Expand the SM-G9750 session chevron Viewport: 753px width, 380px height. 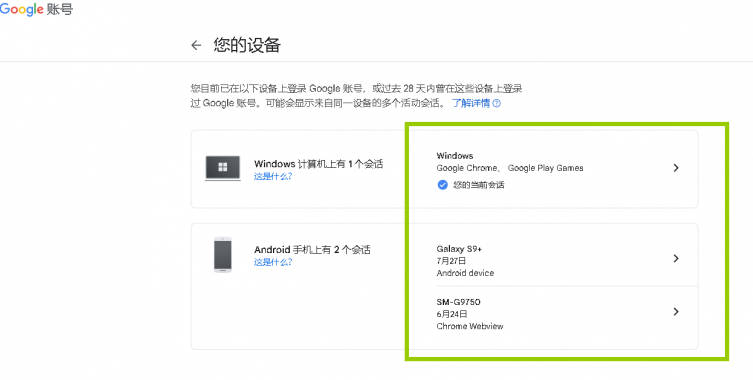(x=676, y=312)
